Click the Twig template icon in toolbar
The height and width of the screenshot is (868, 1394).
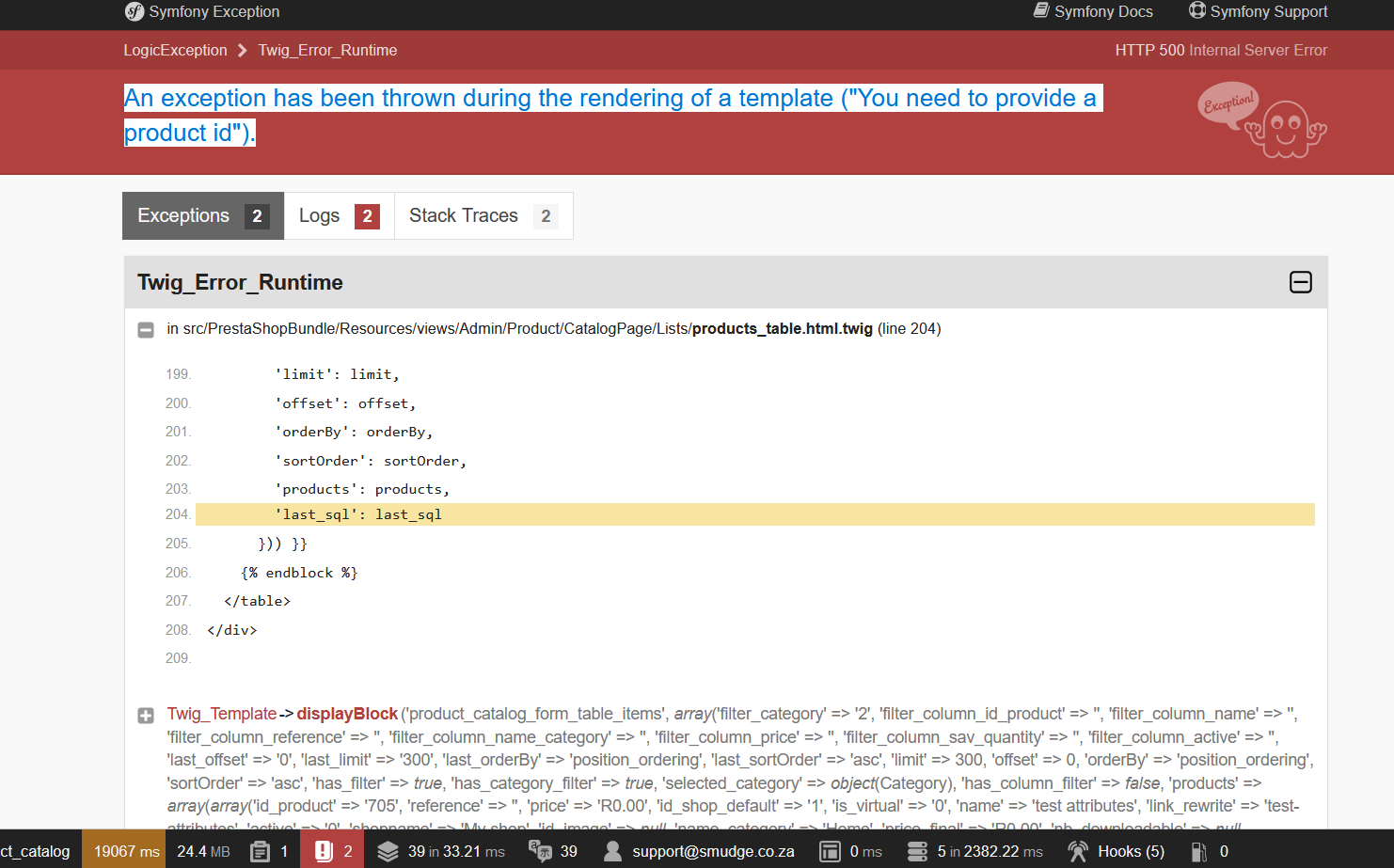click(x=830, y=851)
